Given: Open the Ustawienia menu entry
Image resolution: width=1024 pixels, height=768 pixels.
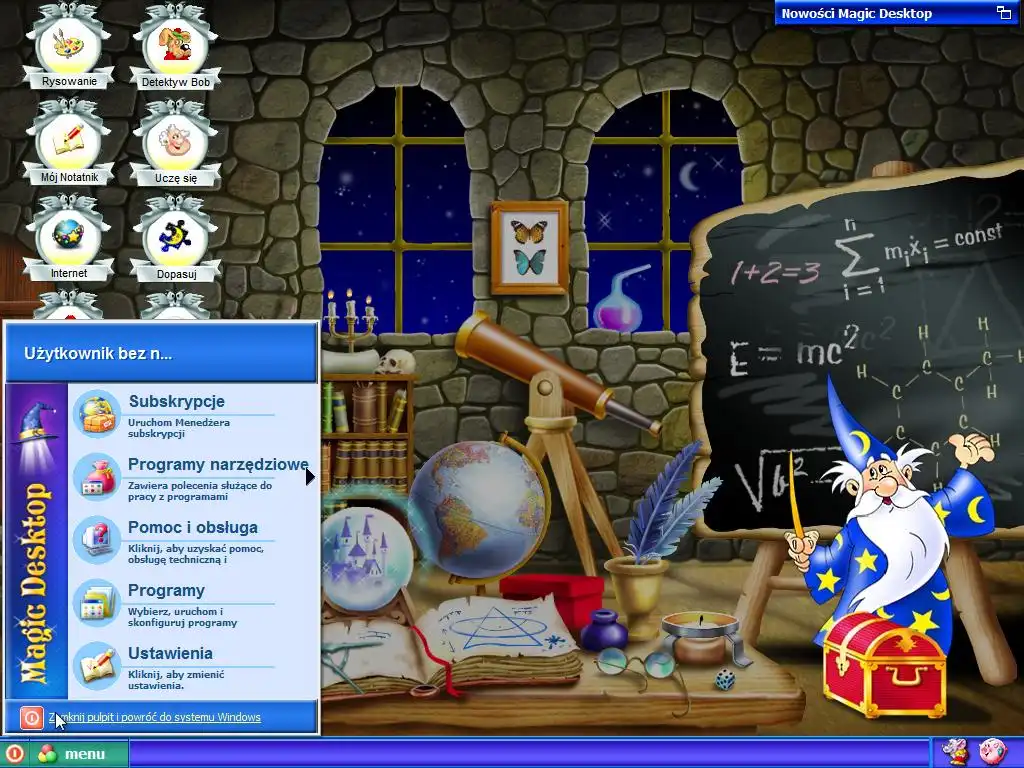Looking at the screenshot, I should click(x=193, y=666).
